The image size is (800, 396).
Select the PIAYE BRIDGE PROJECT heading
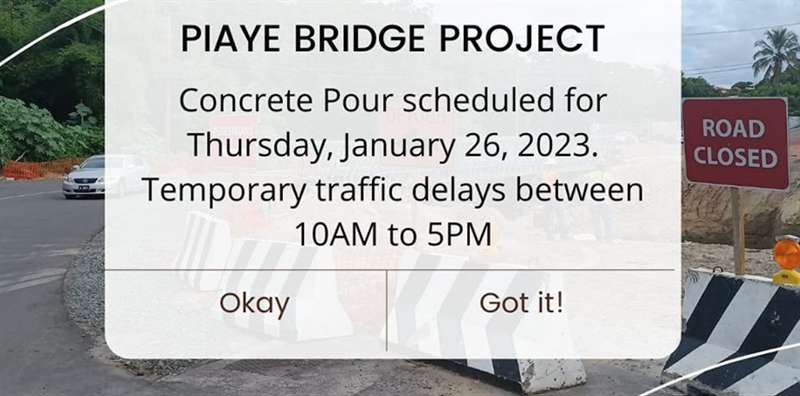pyautogui.click(x=393, y=39)
